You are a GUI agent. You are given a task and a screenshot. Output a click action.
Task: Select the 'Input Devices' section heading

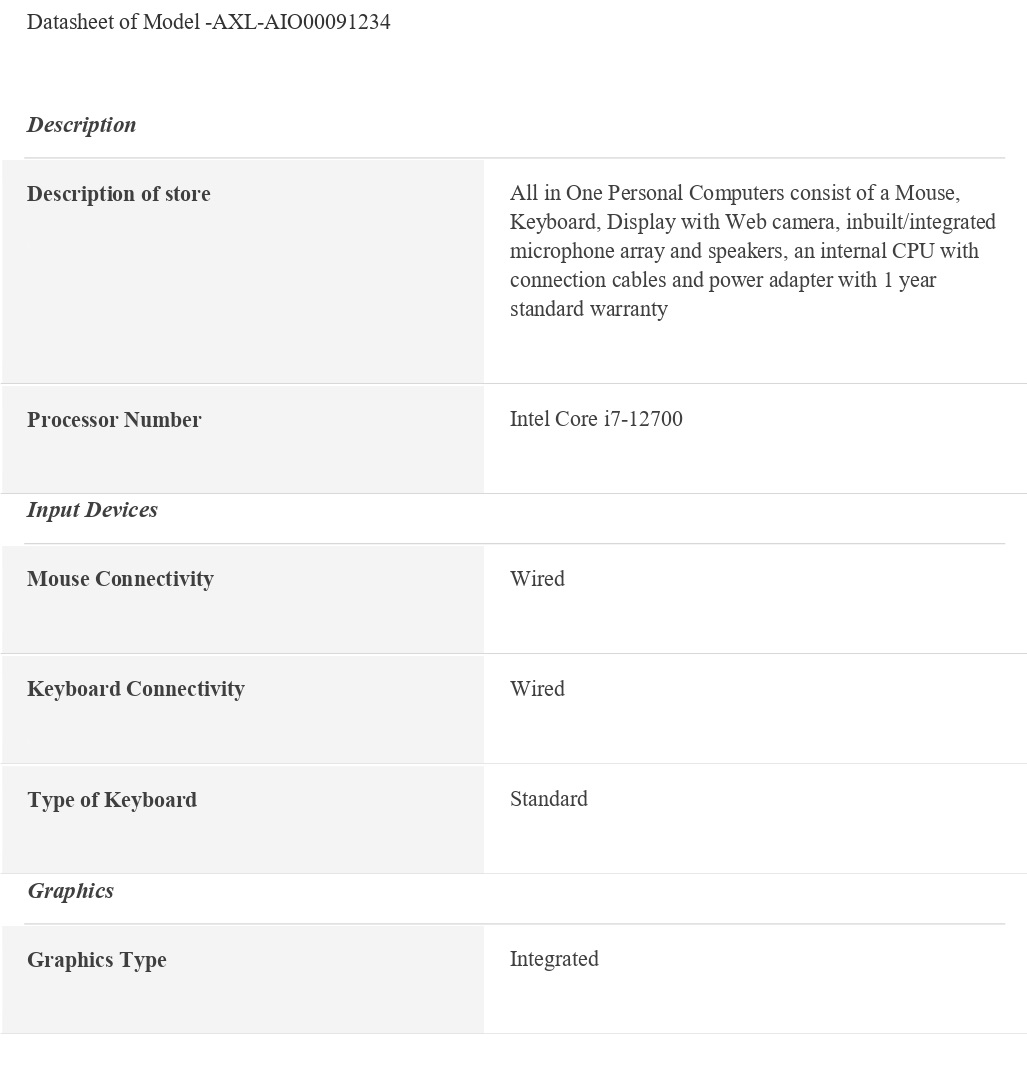(92, 510)
